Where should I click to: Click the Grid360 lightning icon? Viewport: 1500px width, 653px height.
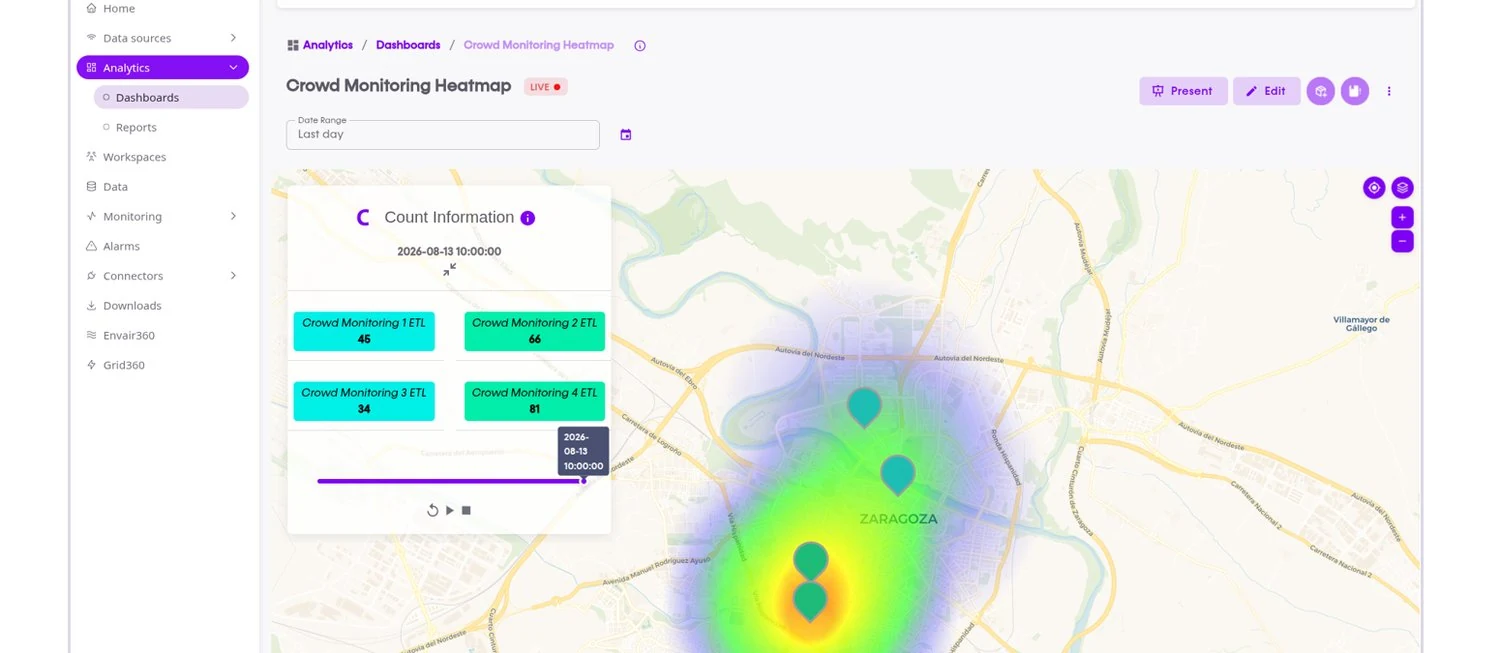click(92, 365)
